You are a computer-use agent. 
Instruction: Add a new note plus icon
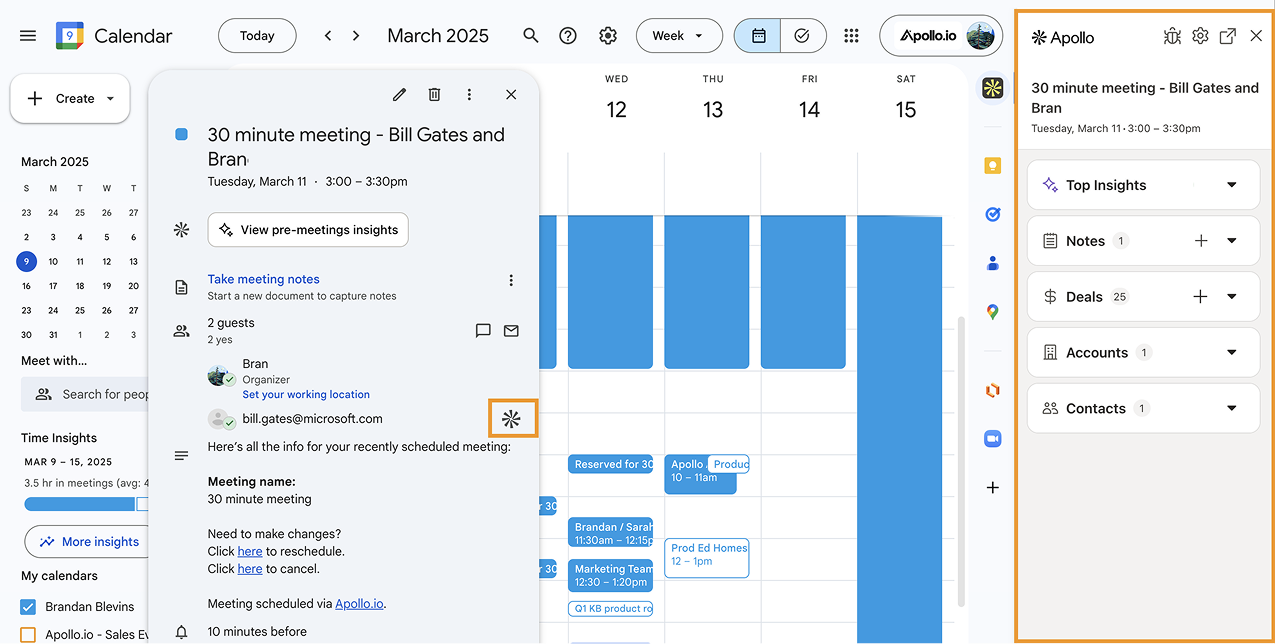(x=1201, y=241)
